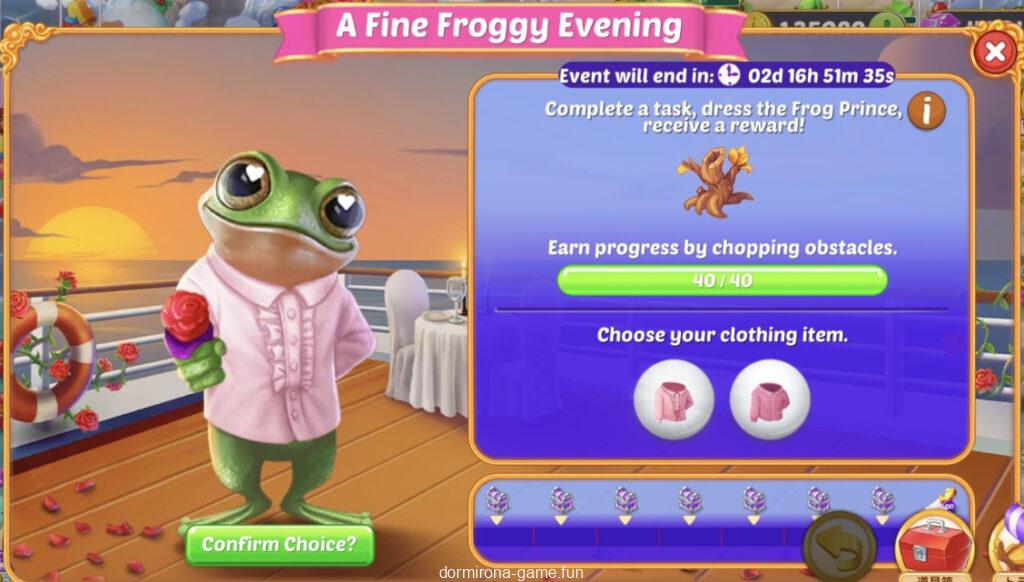Click the A Fine Froggy Evening banner
This screenshot has height=582, width=1024.
[x=509, y=27]
